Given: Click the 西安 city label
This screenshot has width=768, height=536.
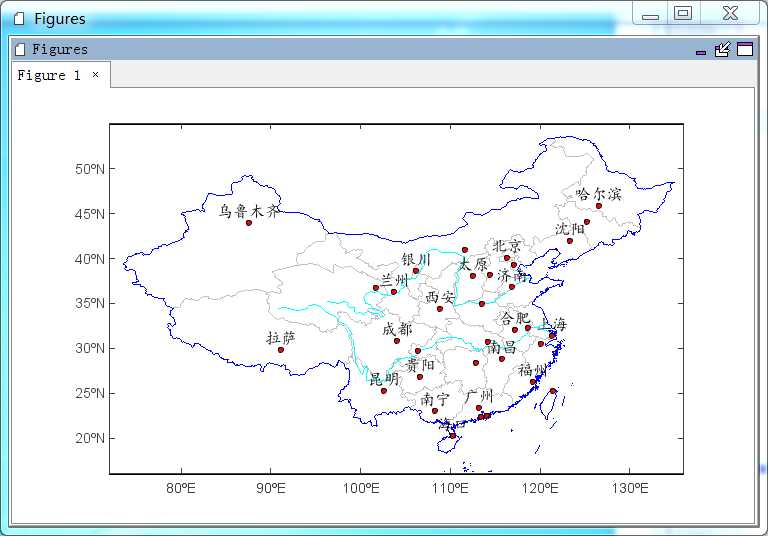Looking at the screenshot, I should [x=439, y=297].
